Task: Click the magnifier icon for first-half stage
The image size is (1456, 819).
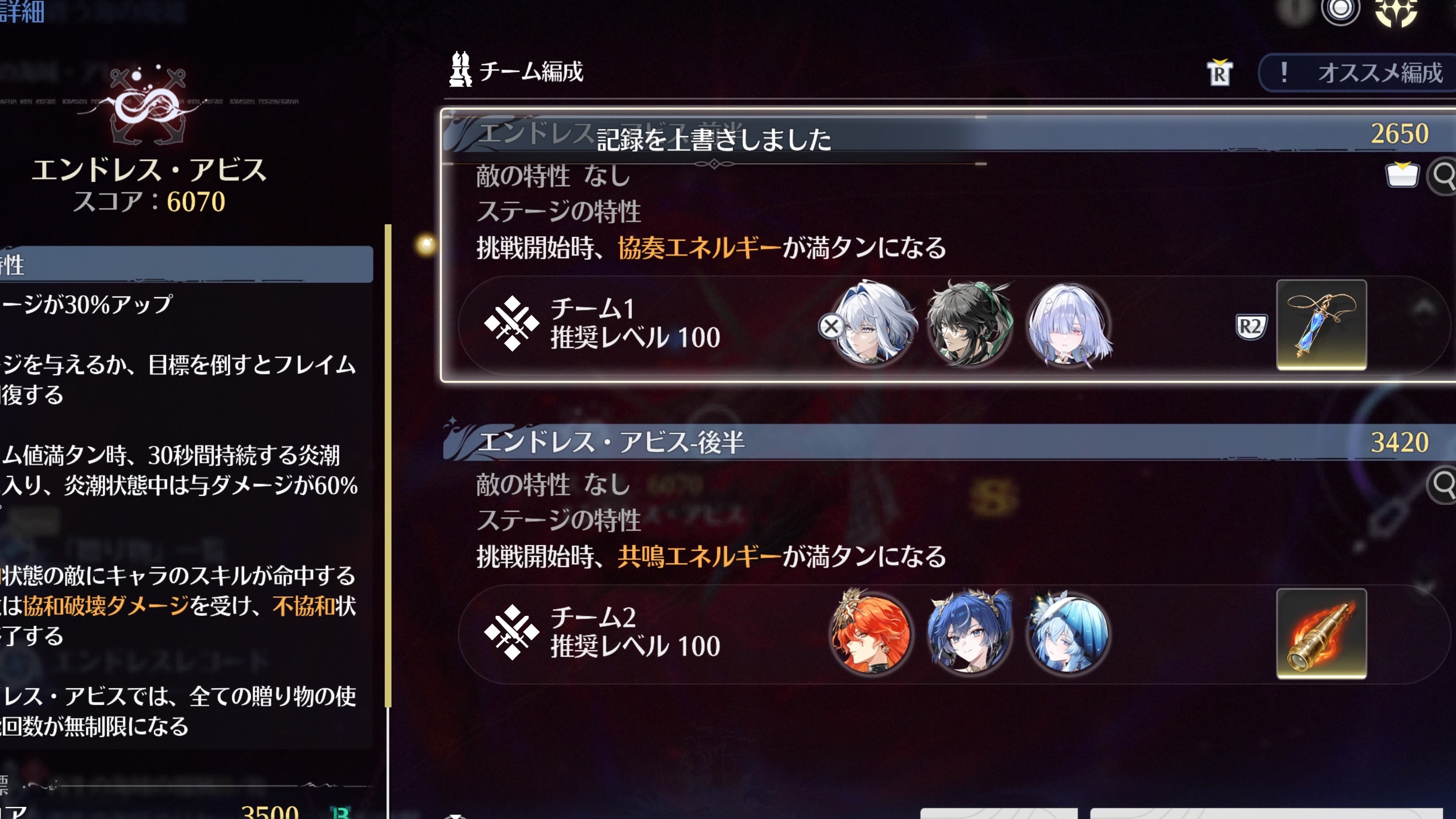Action: pos(1443,176)
